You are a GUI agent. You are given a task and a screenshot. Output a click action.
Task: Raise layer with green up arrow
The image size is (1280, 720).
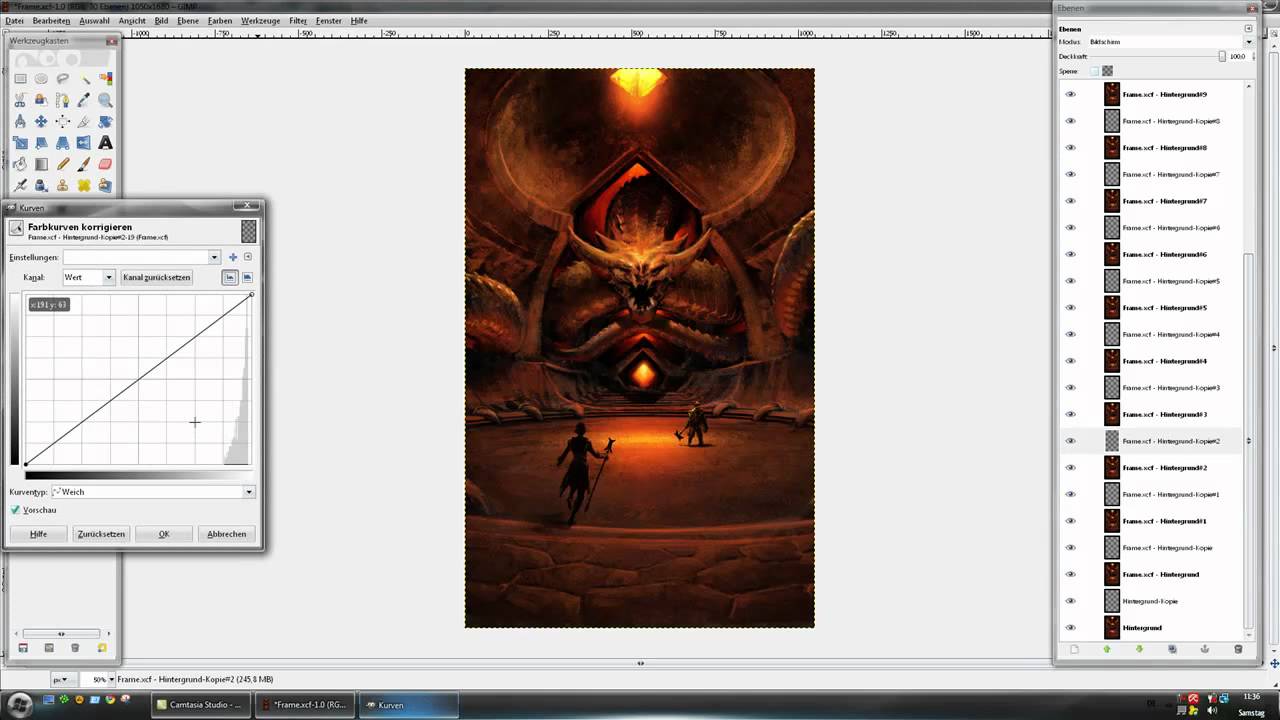pyautogui.click(x=1107, y=649)
